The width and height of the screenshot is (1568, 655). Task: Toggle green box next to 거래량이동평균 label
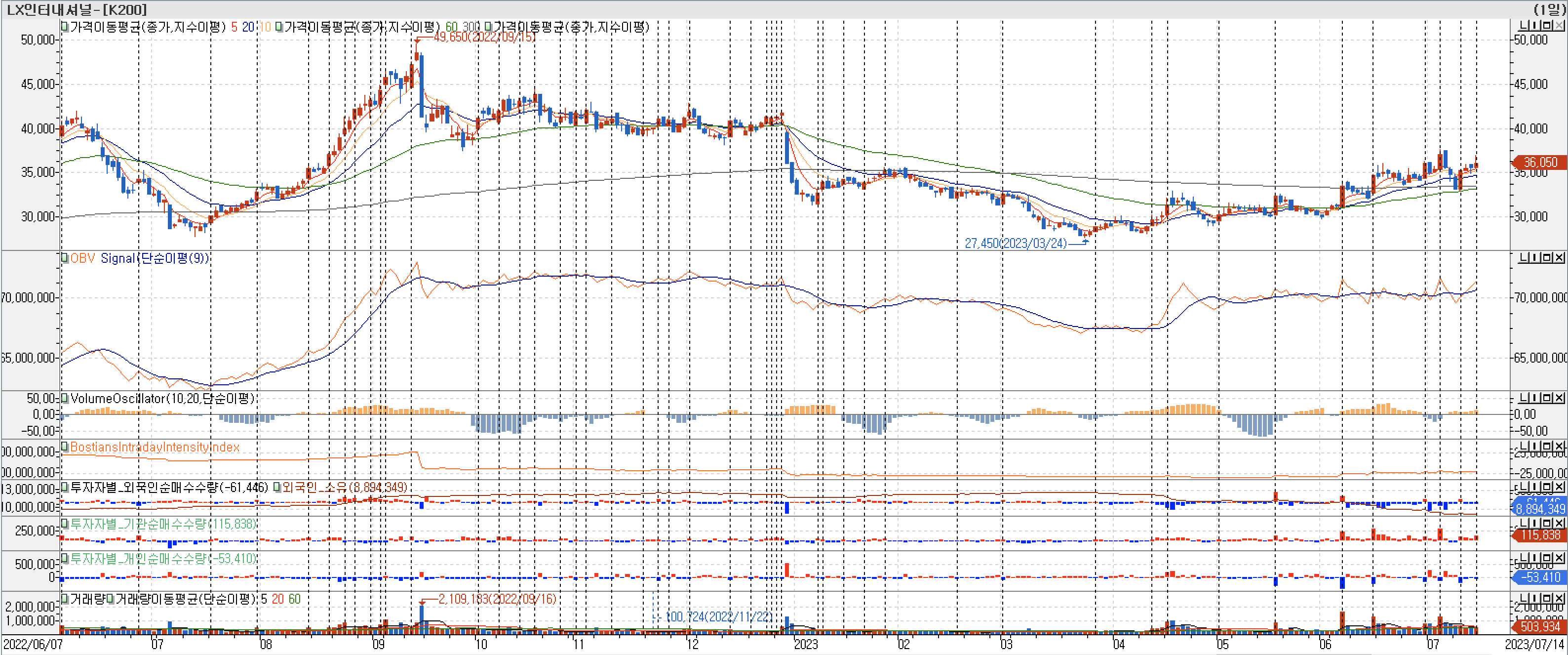click(110, 599)
